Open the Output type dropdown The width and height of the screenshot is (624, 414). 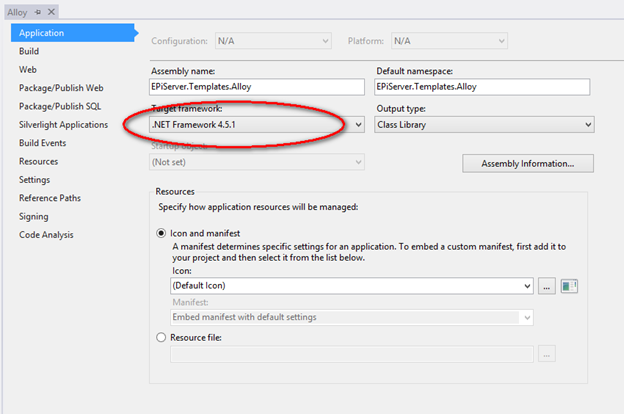click(x=587, y=125)
